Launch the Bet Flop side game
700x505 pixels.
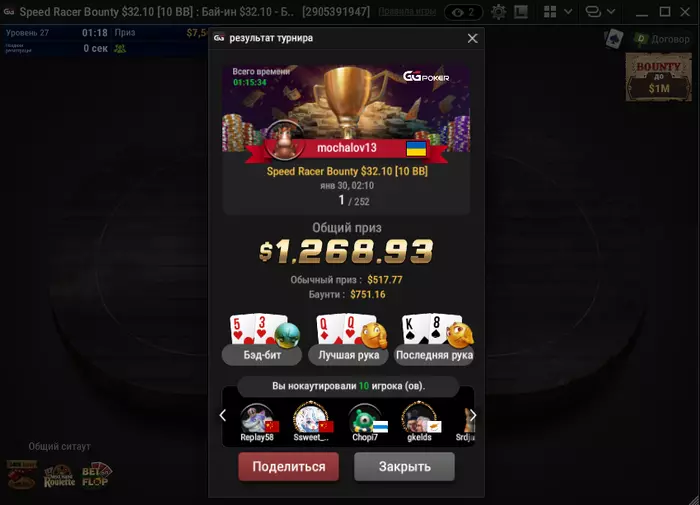(x=95, y=475)
